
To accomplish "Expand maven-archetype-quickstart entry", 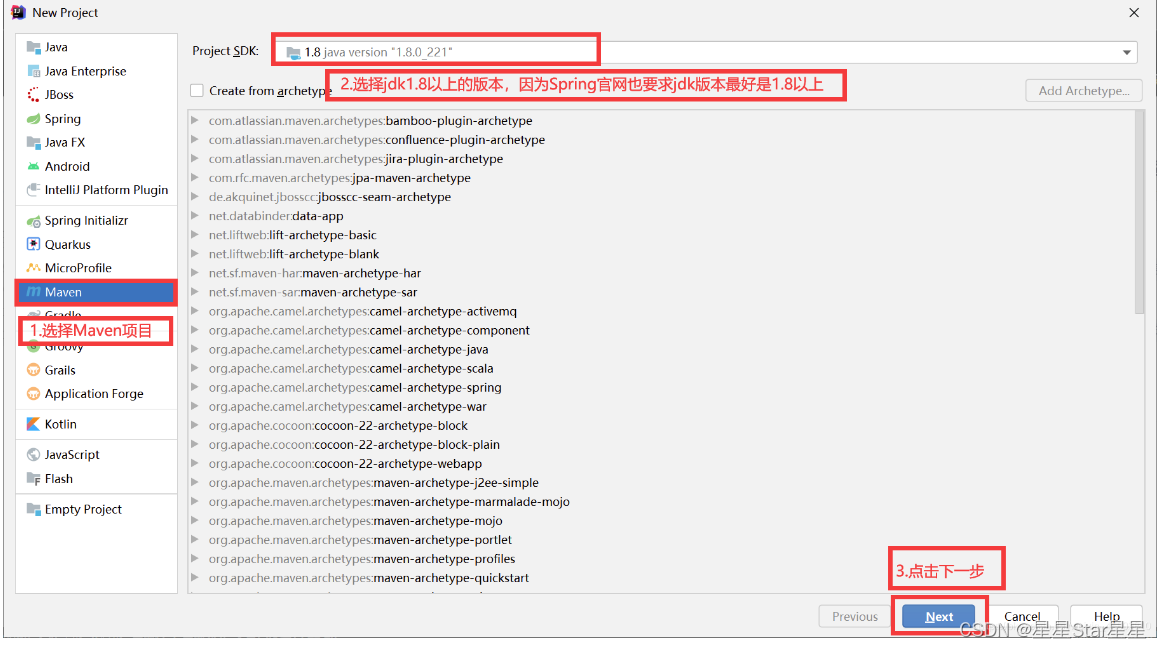I will pyautogui.click(x=195, y=578).
